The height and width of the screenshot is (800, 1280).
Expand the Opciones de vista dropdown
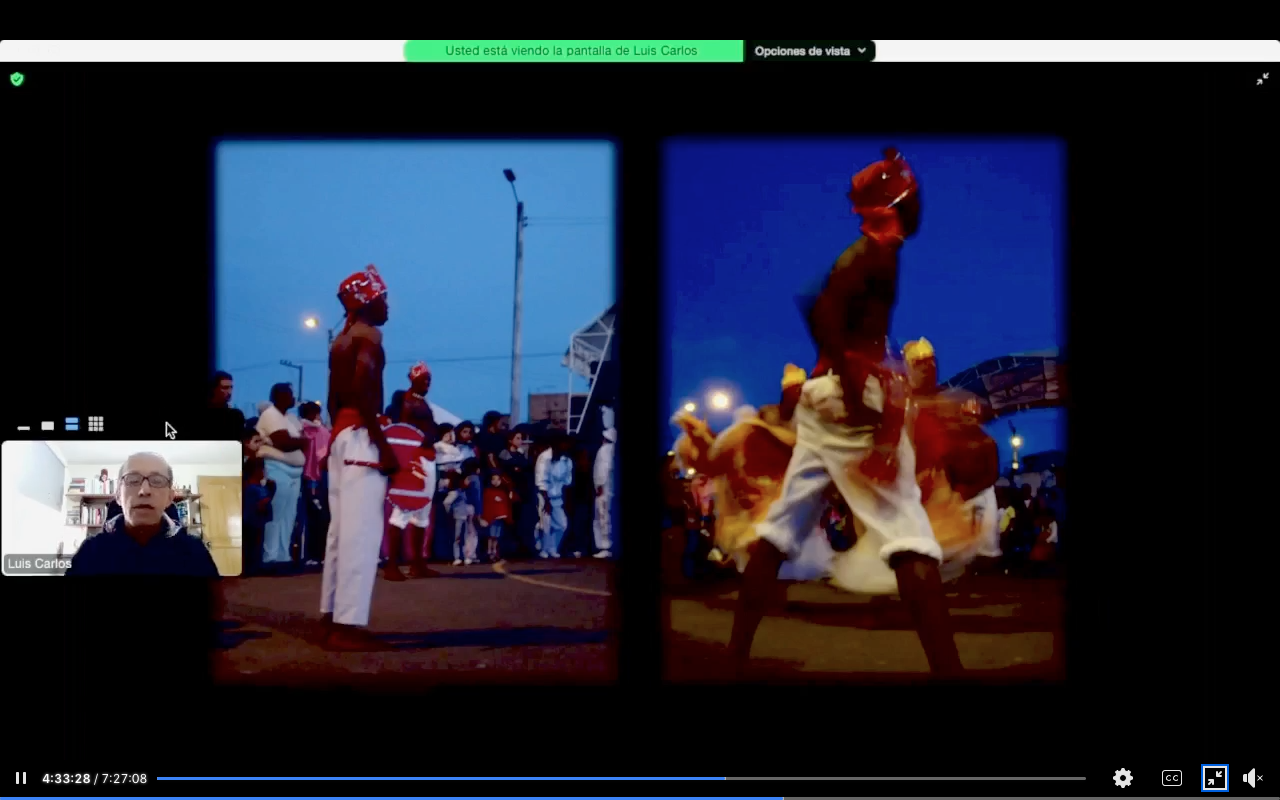click(x=809, y=51)
